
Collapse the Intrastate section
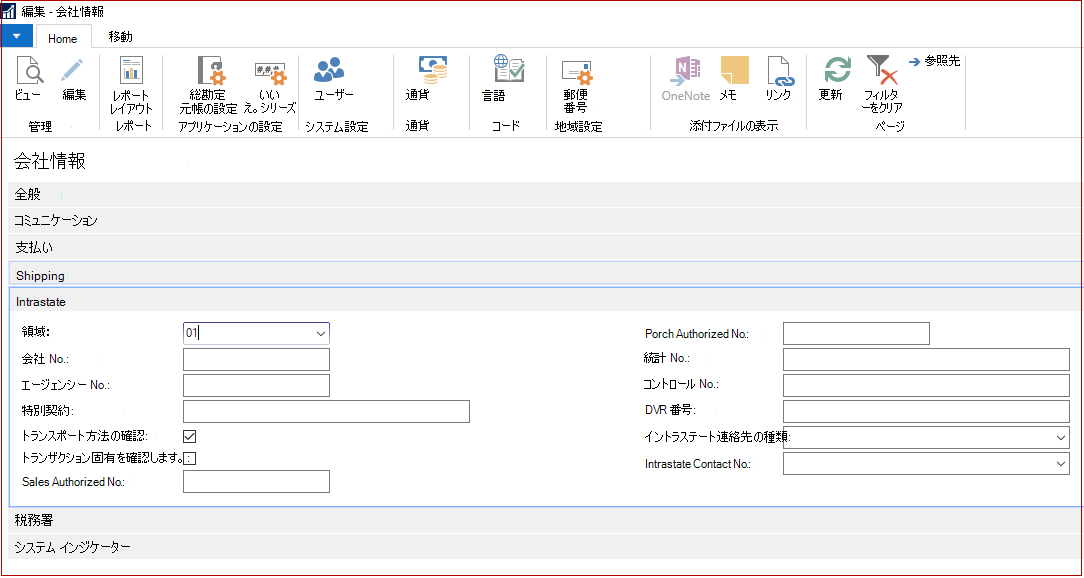545,302
